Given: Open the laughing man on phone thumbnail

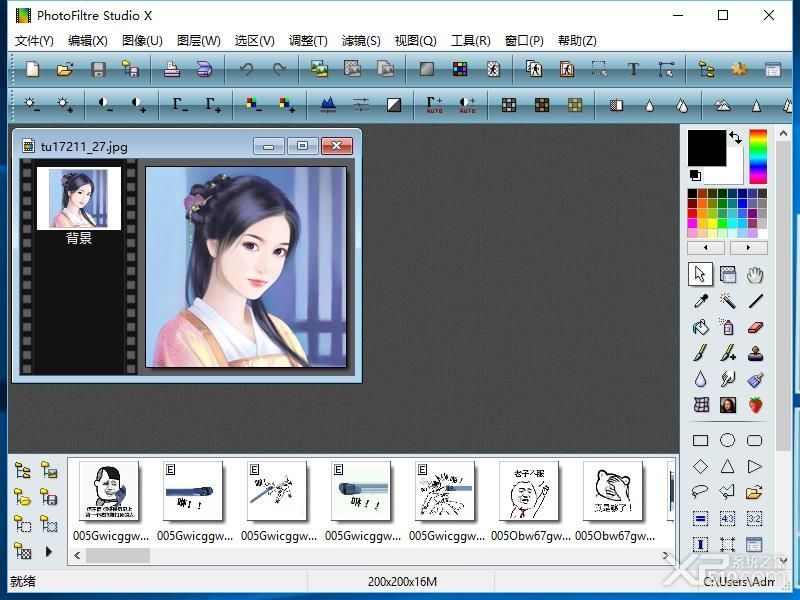Looking at the screenshot, I should 109,491.
